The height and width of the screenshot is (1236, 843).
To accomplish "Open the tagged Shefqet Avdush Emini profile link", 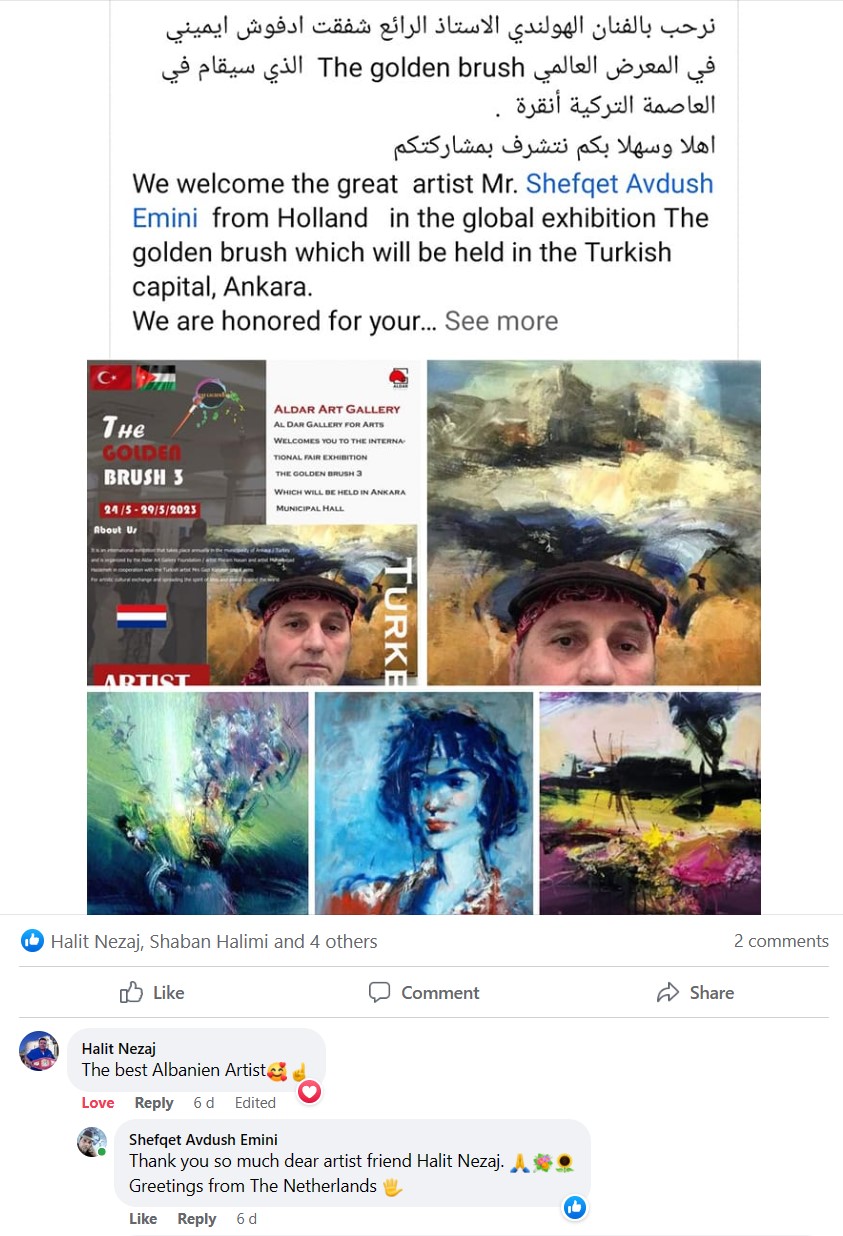I will click(423, 201).
